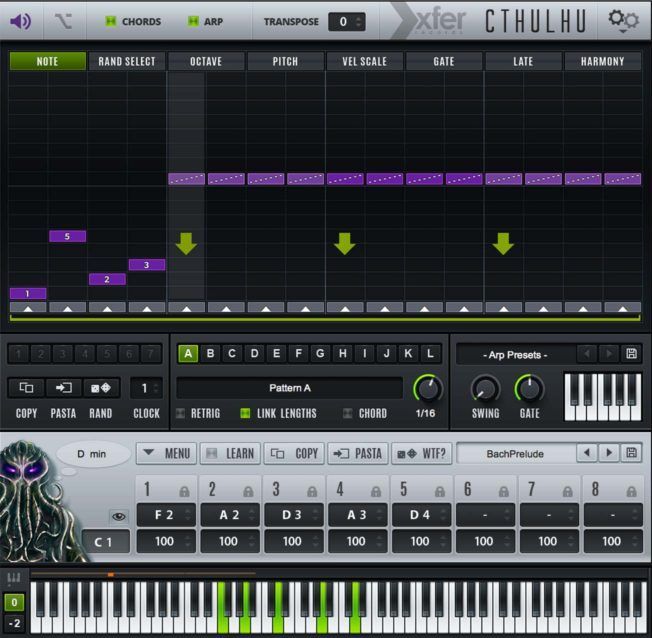Switch to the Vel Scale tab

(365, 61)
